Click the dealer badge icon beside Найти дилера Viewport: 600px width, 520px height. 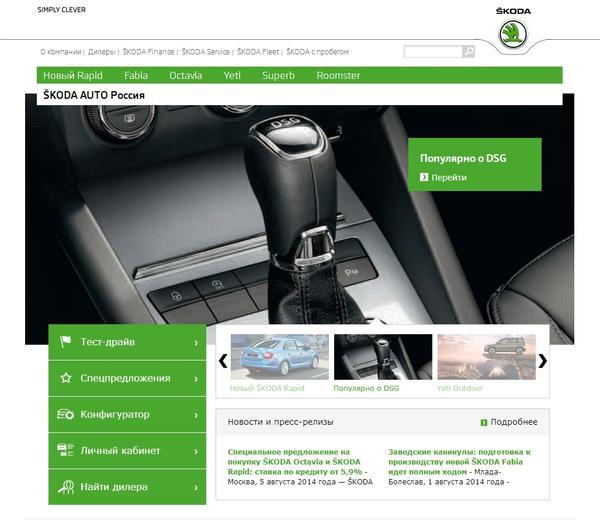pos(66,487)
